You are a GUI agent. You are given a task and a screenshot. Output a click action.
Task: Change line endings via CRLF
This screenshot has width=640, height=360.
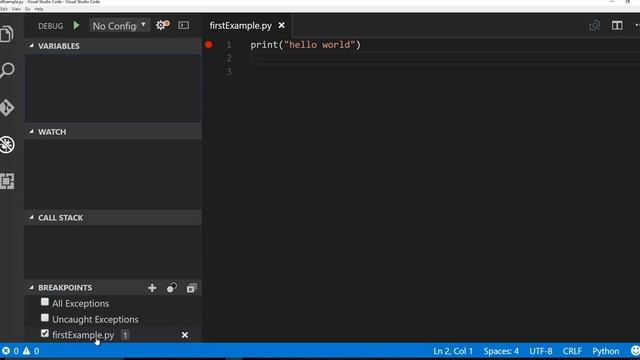click(x=572, y=351)
